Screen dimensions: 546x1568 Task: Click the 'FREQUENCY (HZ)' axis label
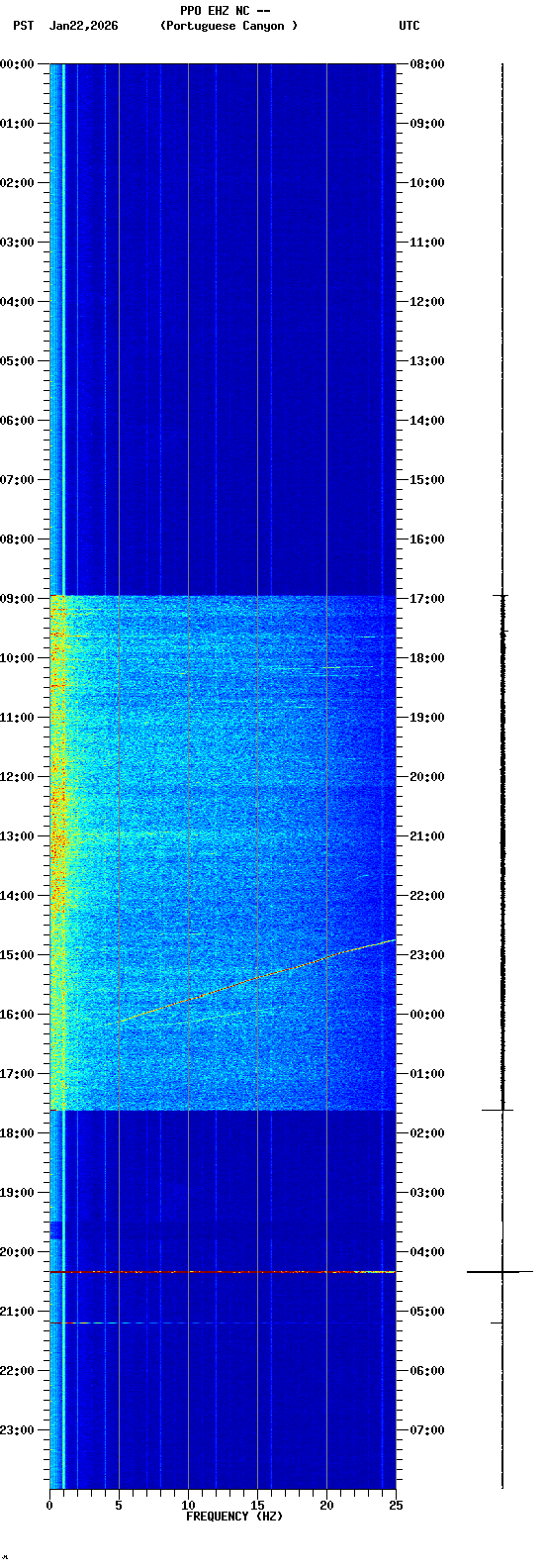(x=234, y=1517)
